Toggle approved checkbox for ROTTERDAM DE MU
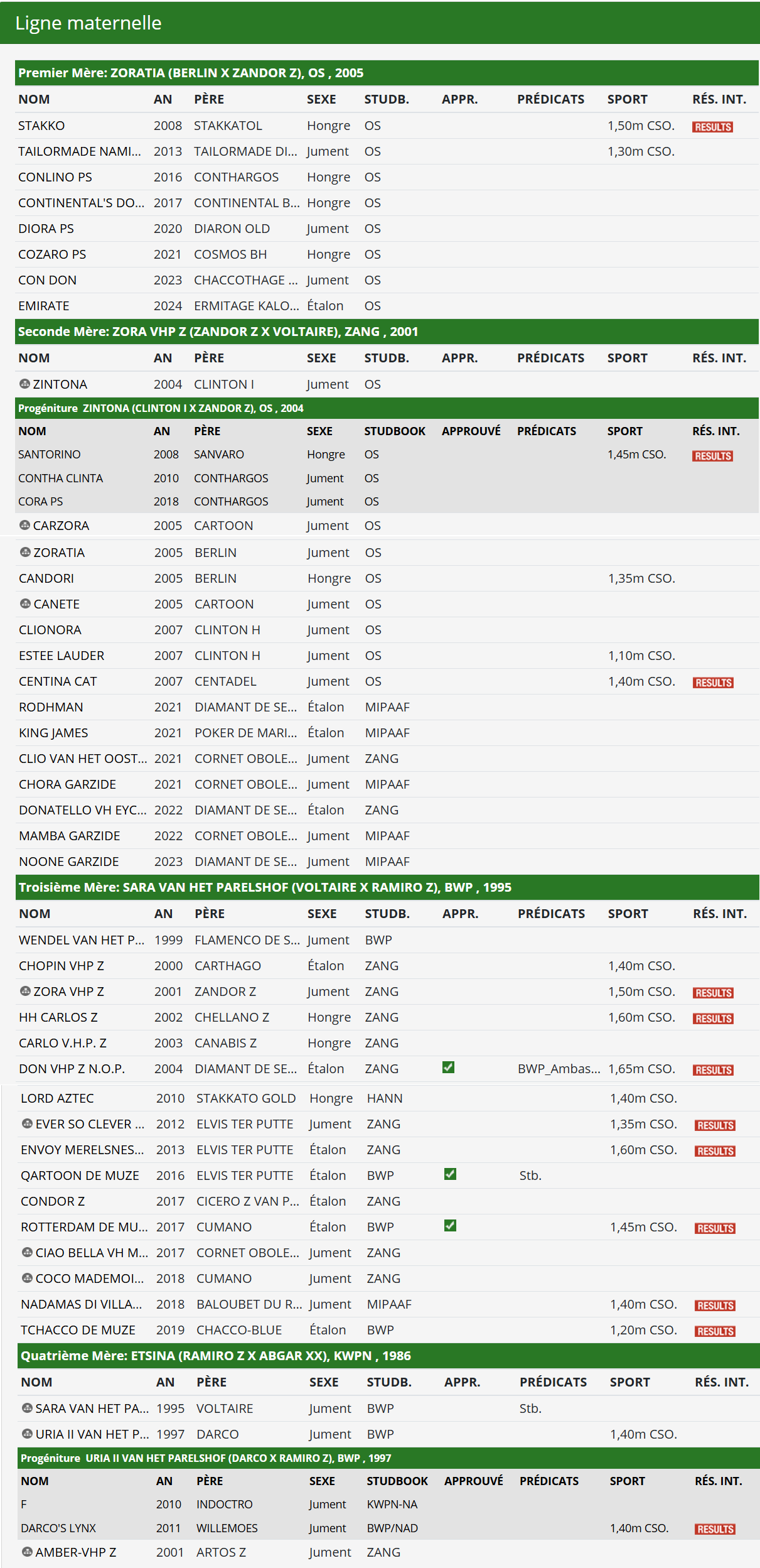The height and width of the screenshot is (1568, 760). click(450, 1226)
